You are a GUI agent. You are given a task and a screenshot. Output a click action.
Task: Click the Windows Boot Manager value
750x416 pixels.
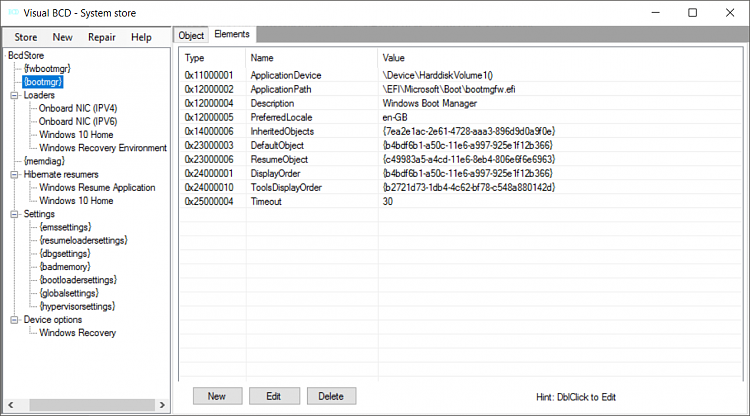point(430,103)
